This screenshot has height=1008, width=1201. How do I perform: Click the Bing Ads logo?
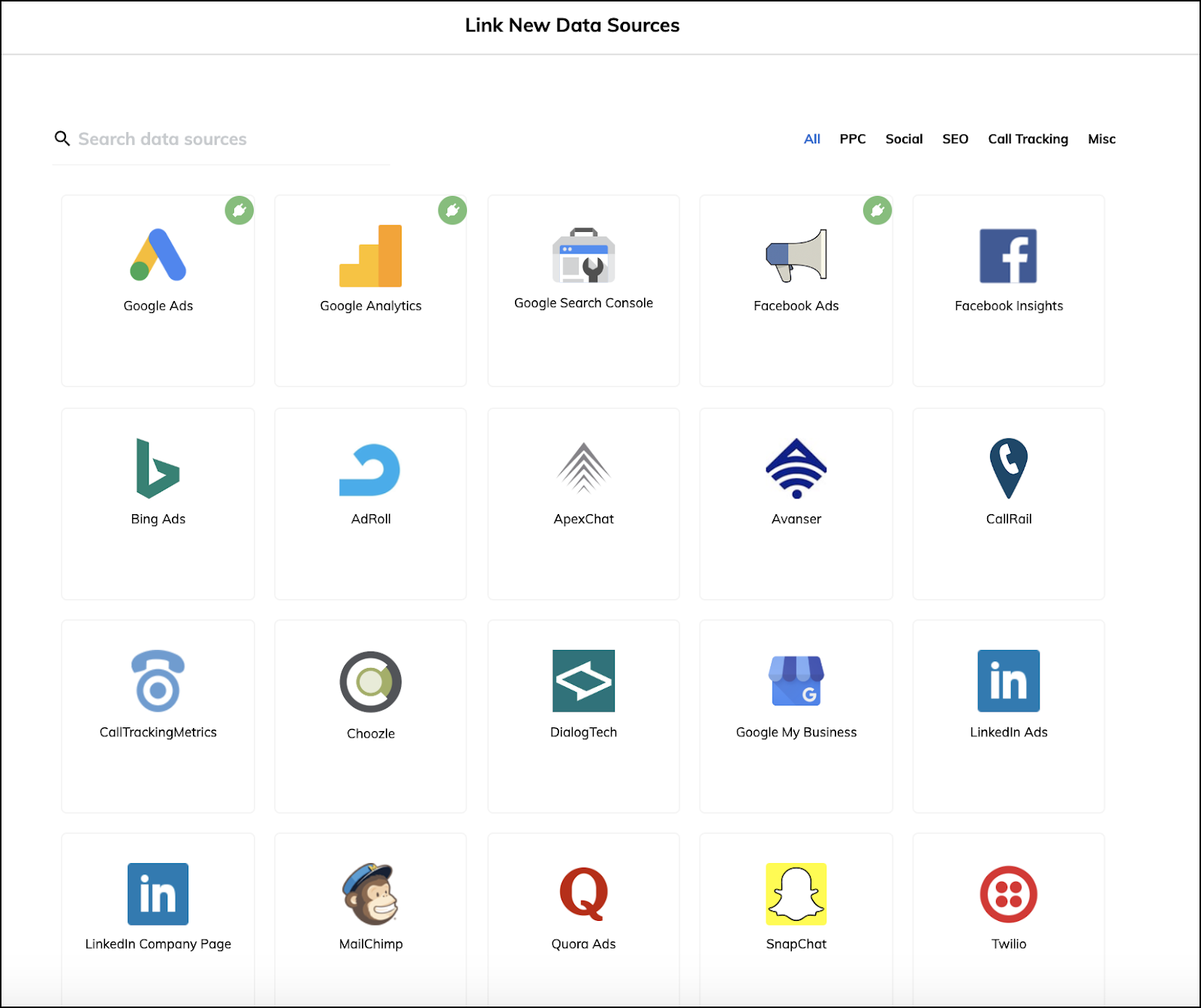coord(158,468)
